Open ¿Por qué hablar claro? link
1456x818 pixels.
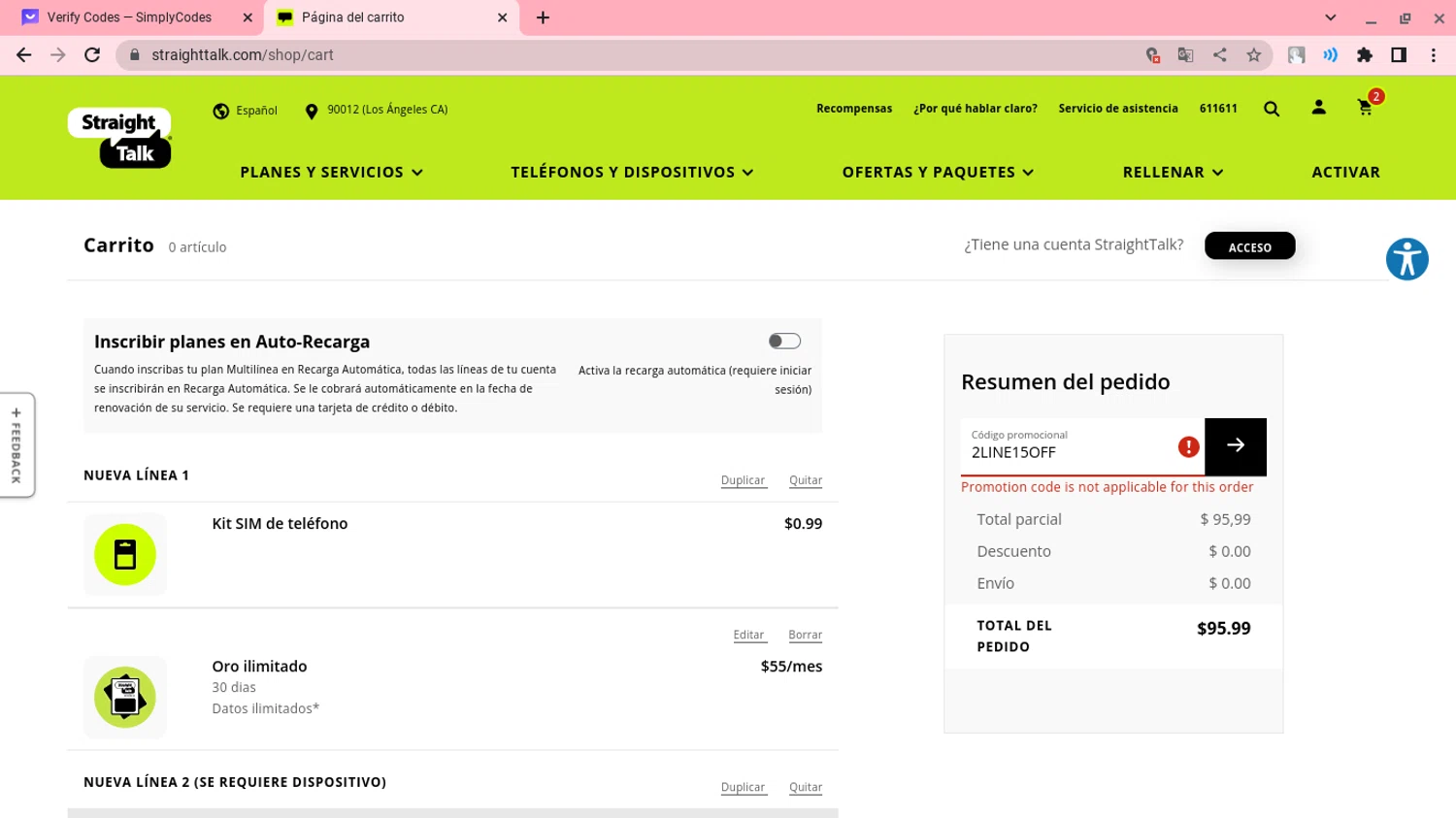976,109
